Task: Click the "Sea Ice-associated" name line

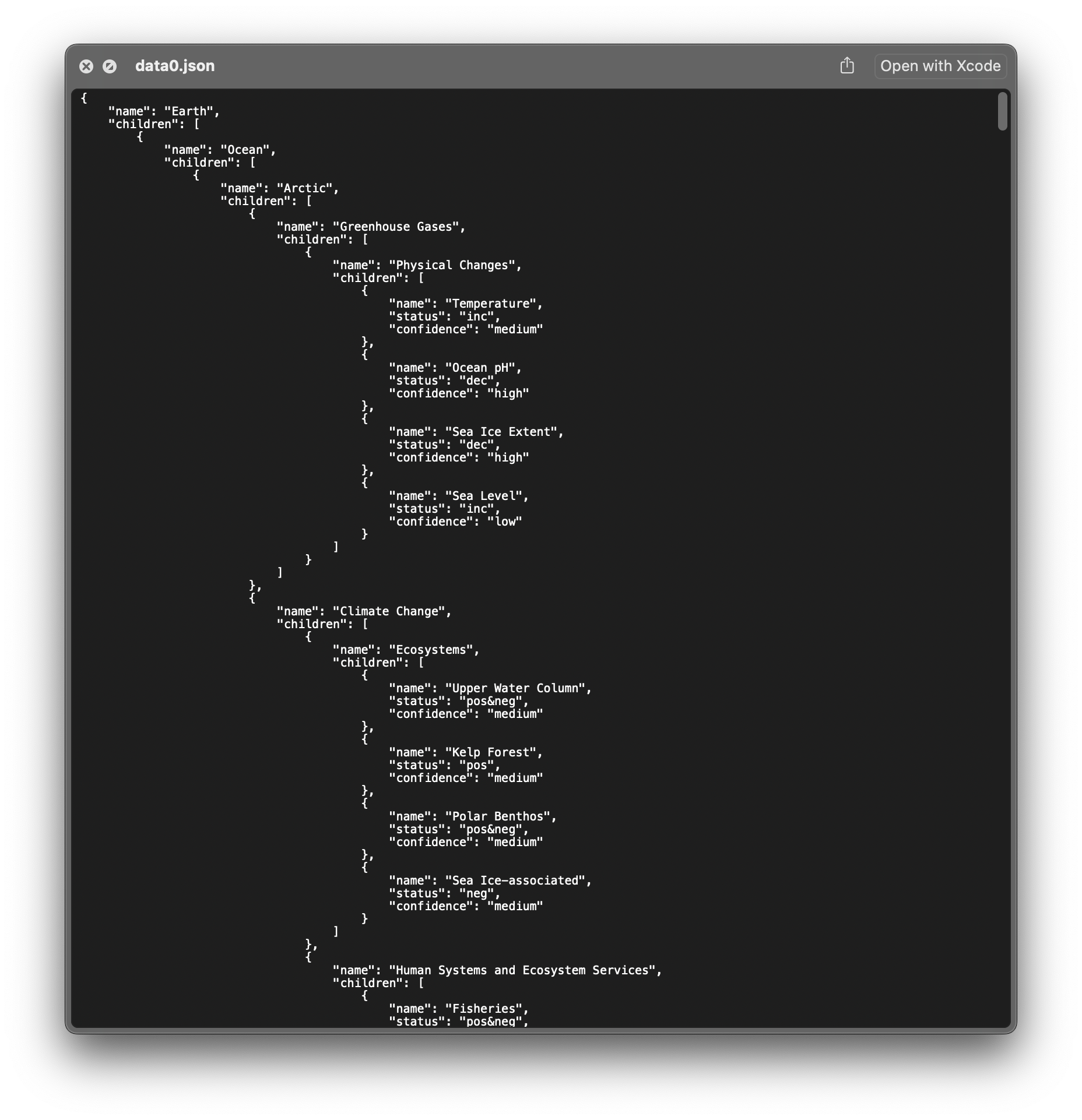Action: point(490,880)
